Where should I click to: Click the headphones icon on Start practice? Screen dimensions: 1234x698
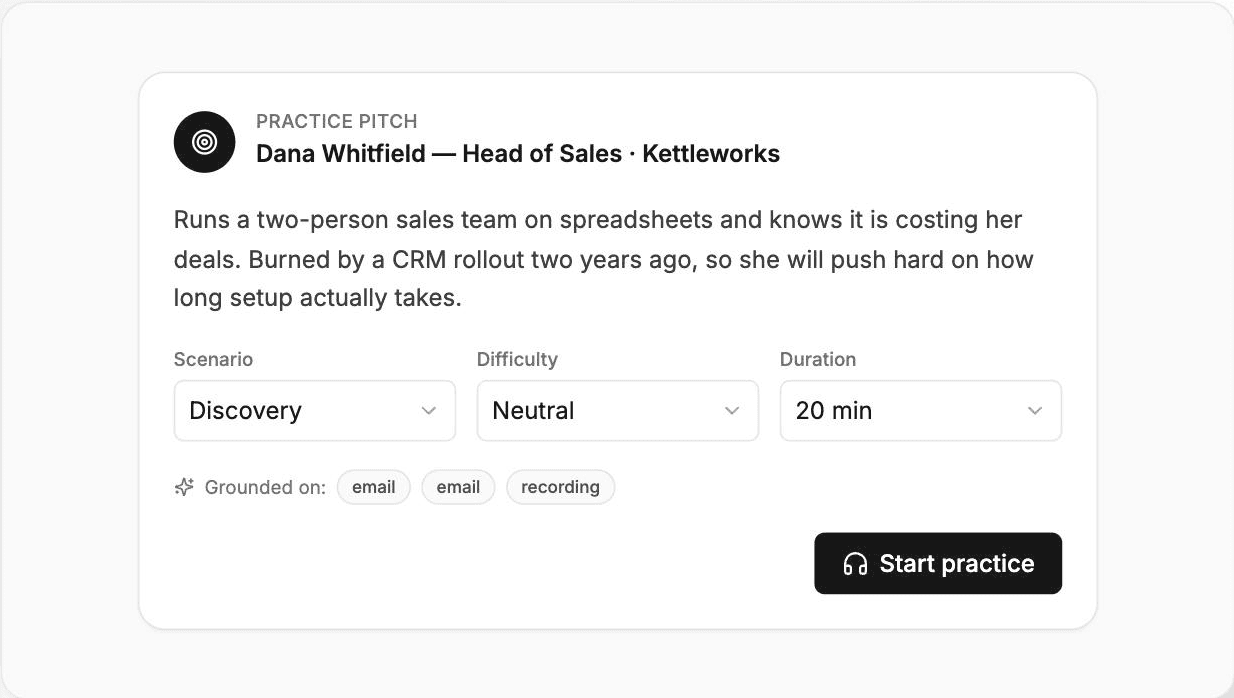tap(855, 564)
